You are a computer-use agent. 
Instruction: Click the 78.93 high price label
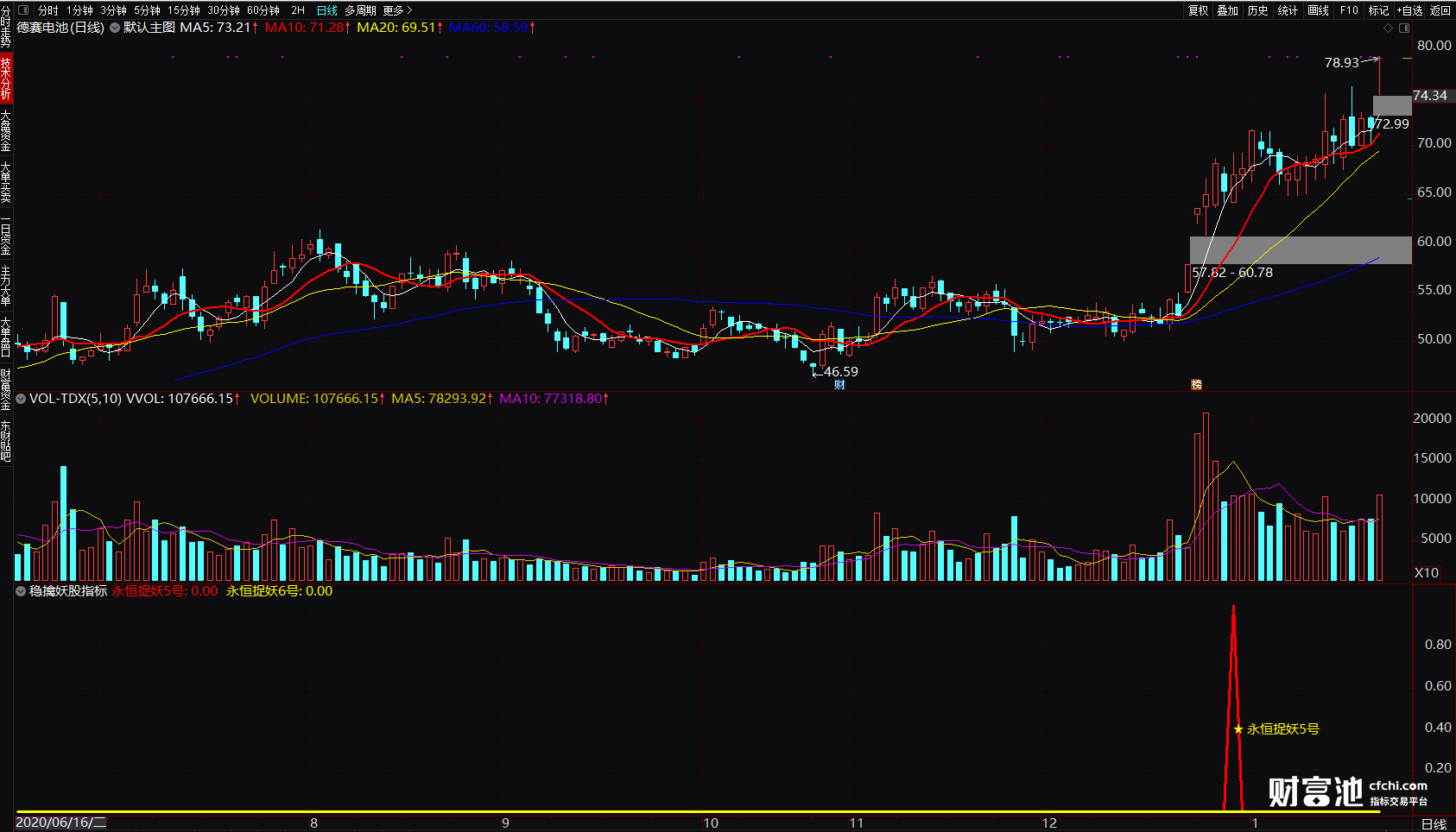(1342, 63)
